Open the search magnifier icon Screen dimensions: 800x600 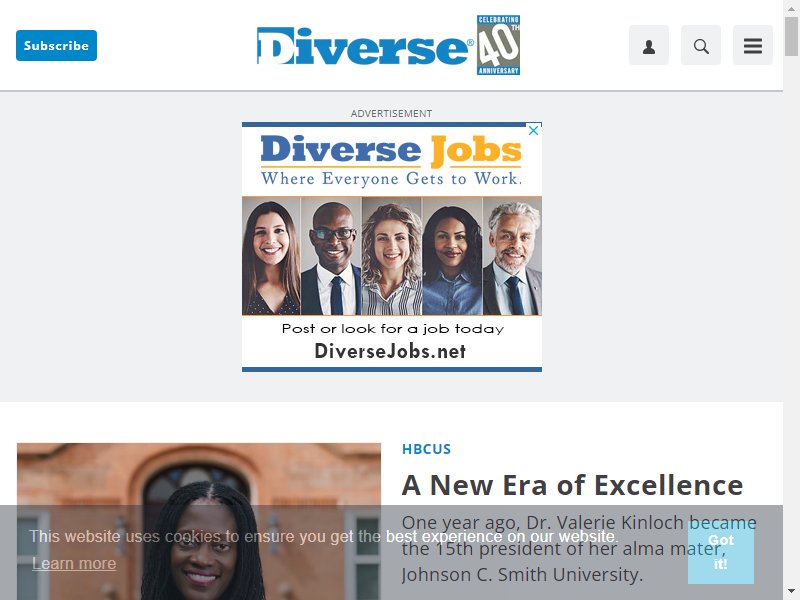pos(701,45)
